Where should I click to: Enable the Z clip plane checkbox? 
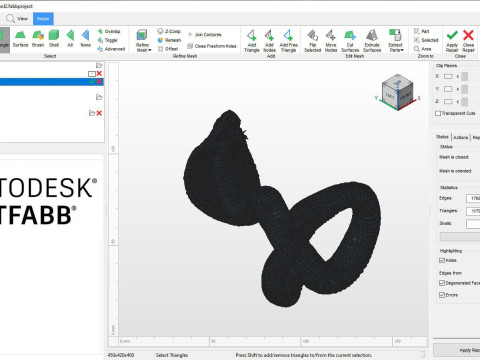448,101
